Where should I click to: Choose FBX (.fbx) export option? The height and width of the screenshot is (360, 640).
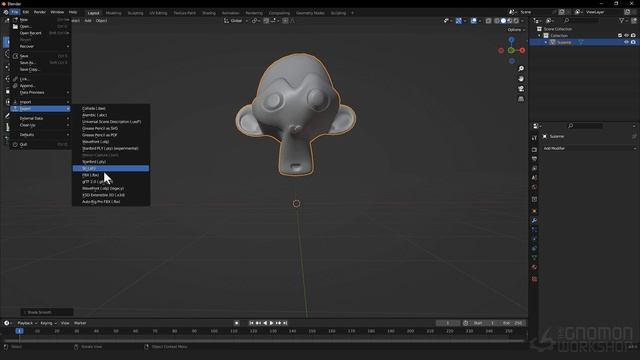tap(111, 175)
